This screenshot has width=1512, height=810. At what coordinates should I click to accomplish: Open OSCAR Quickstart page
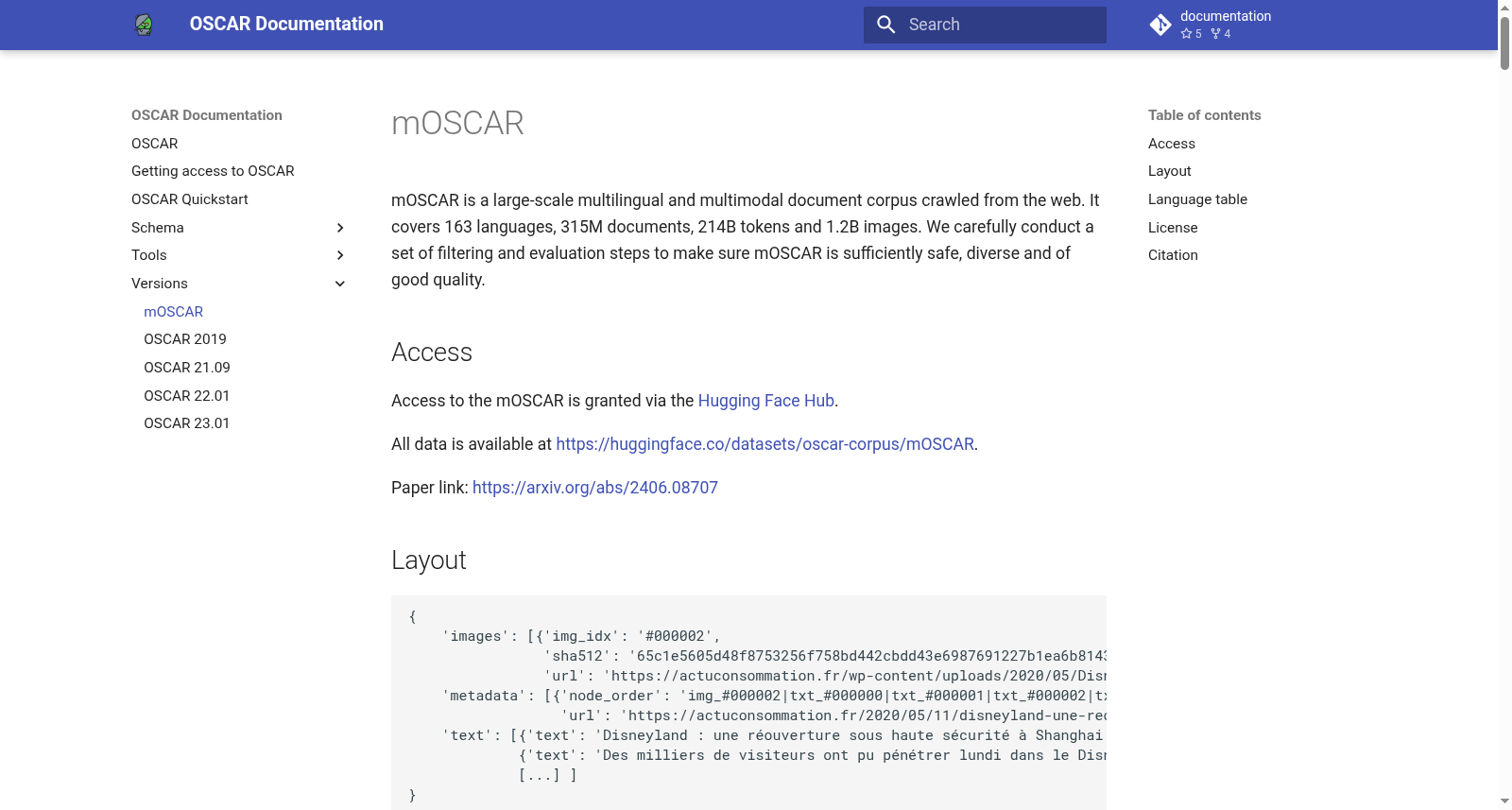coord(190,199)
